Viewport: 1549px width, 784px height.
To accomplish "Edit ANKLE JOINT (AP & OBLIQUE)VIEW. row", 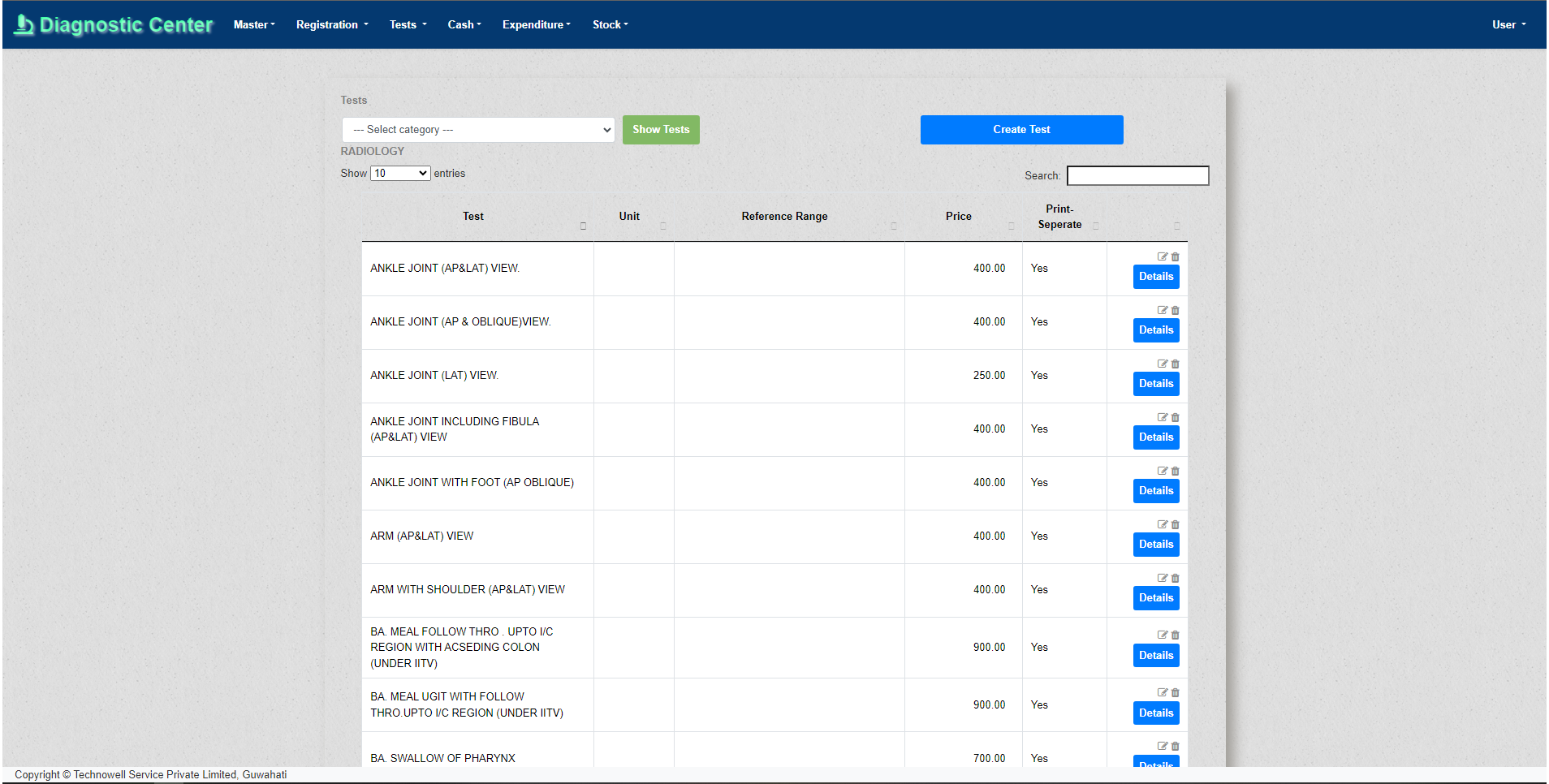I will tap(1163, 310).
